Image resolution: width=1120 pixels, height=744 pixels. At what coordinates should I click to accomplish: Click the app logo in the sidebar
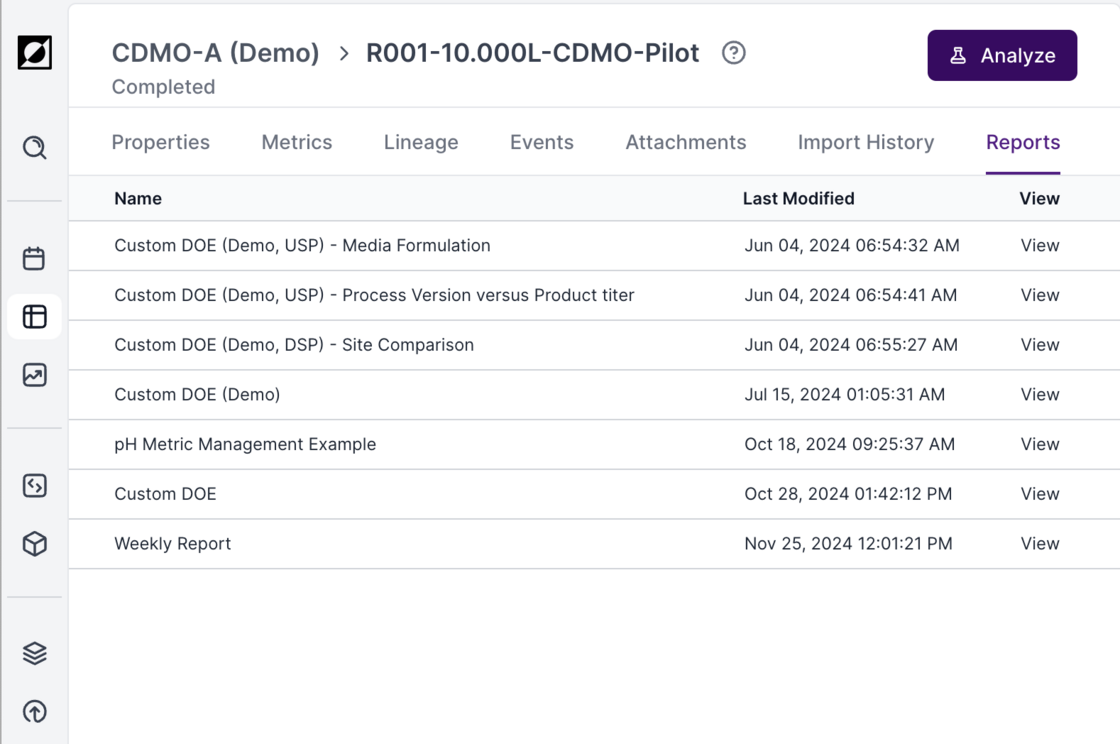point(35,53)
